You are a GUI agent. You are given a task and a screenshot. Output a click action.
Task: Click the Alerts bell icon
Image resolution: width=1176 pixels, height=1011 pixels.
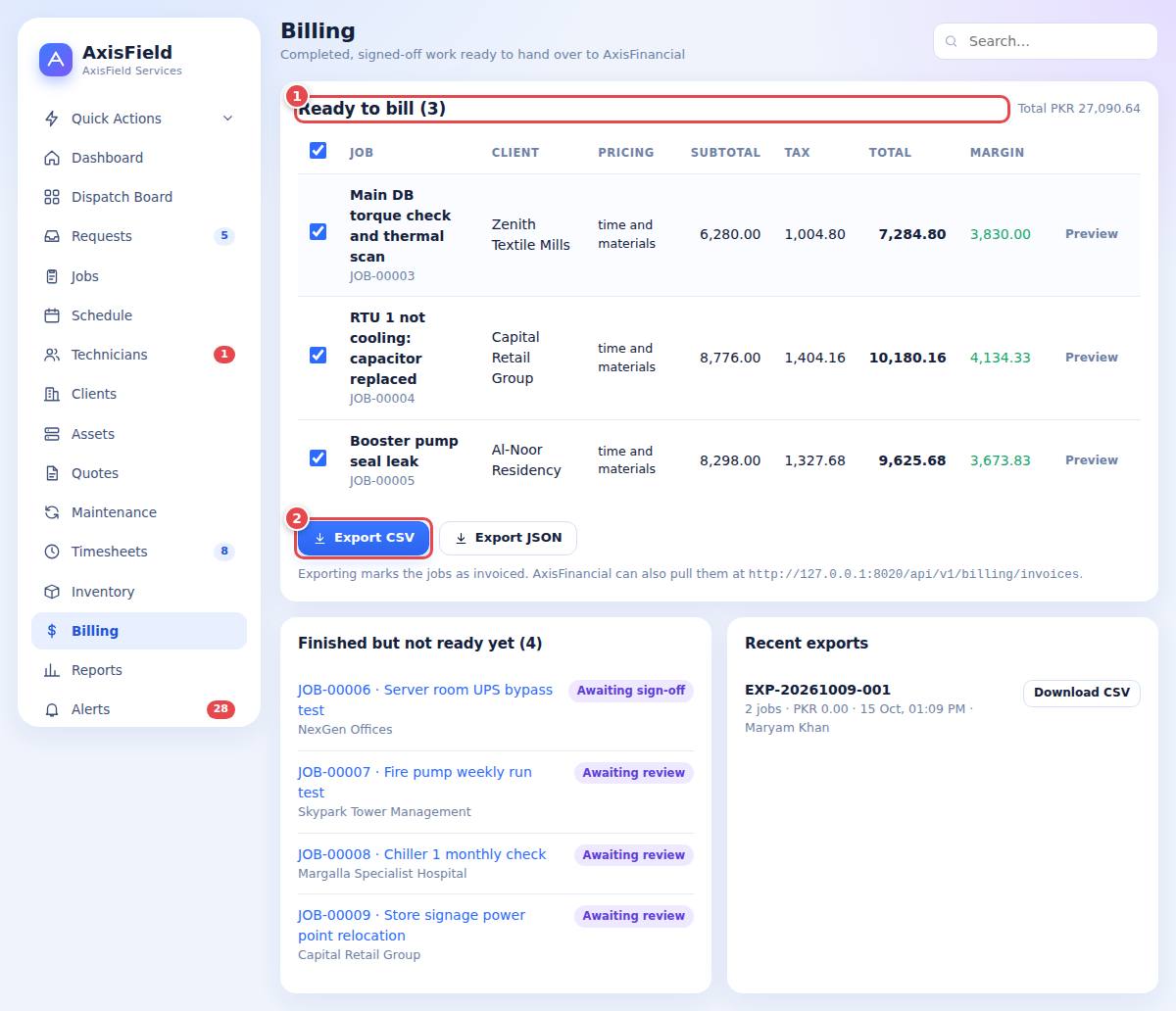[52, 709]
